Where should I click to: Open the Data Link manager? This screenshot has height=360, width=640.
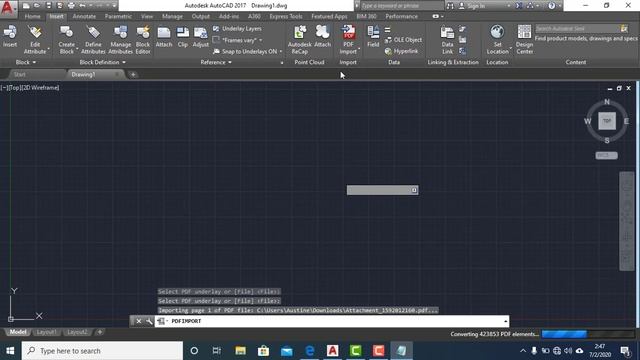[x=447, y=40]
